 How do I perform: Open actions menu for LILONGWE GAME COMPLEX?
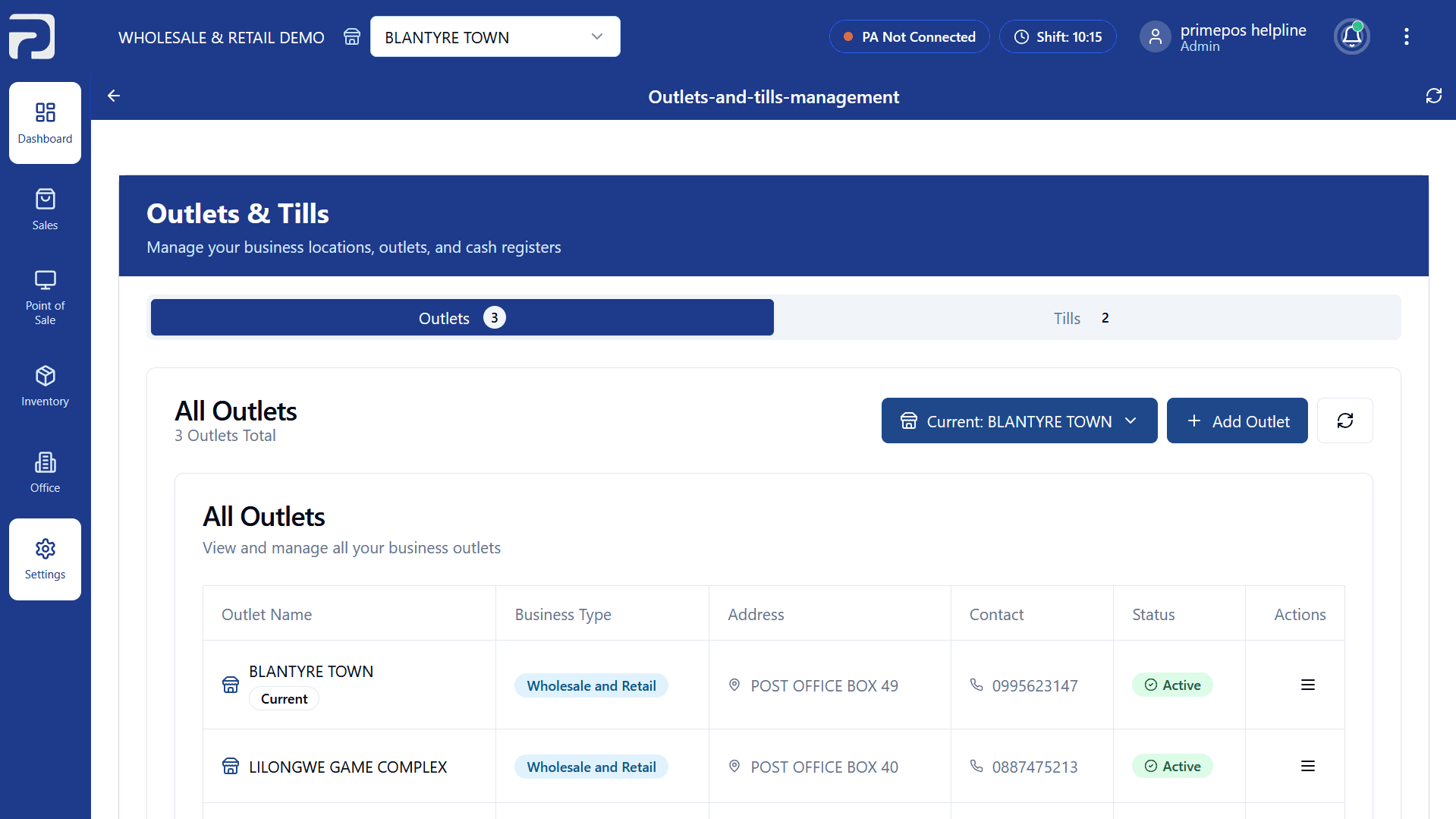pyautogui.click(x=1307, y=766)
